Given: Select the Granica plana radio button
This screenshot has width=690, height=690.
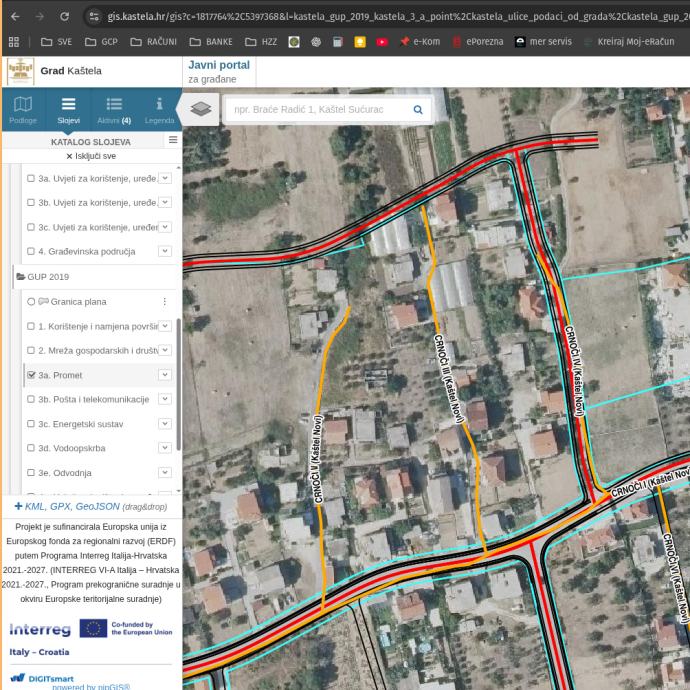Looking at the screenshot, I should pyautogui.click(x=31, y=301).
